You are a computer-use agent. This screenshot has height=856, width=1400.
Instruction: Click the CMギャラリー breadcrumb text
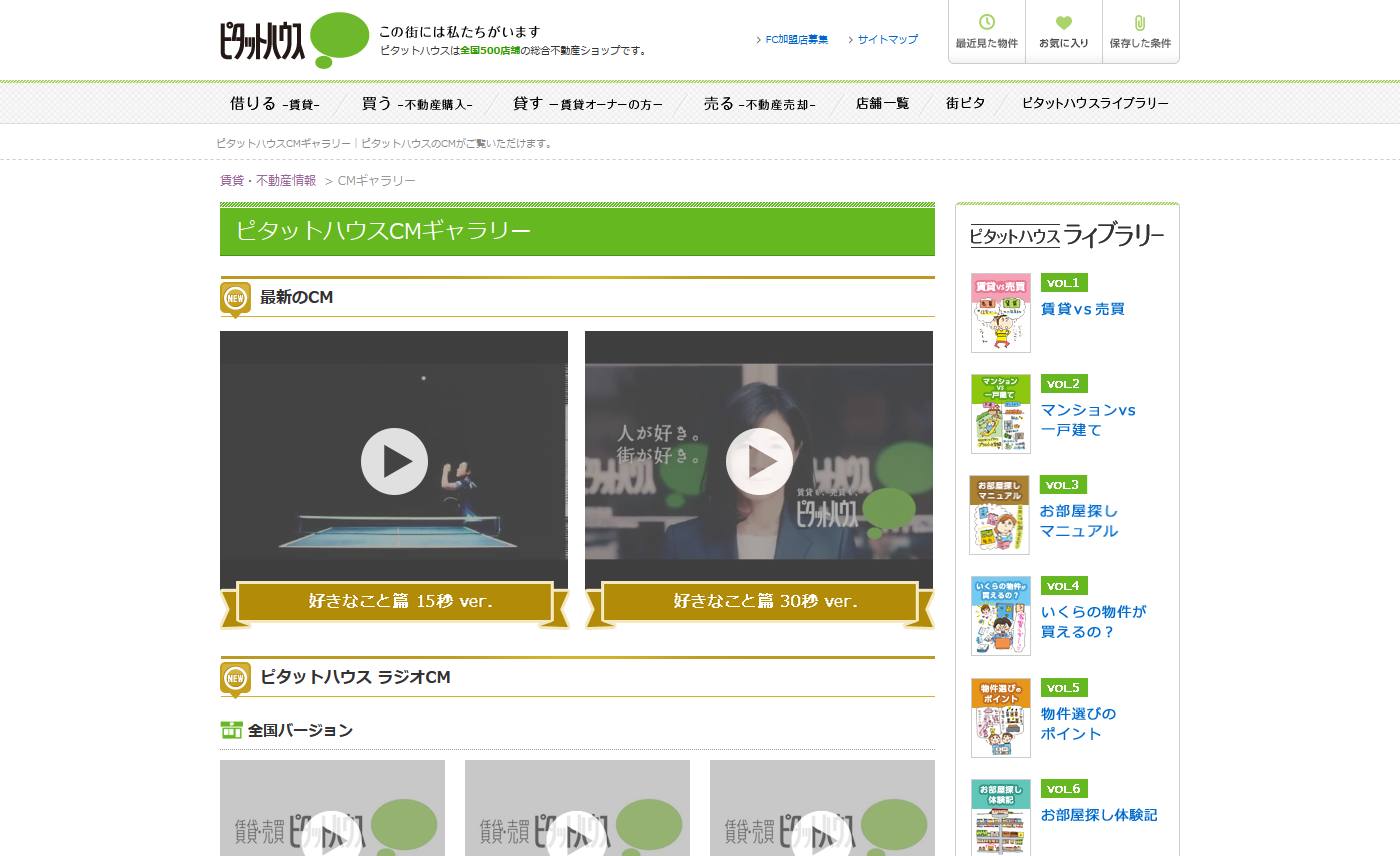pyautogui.click(x=377, y=180)
